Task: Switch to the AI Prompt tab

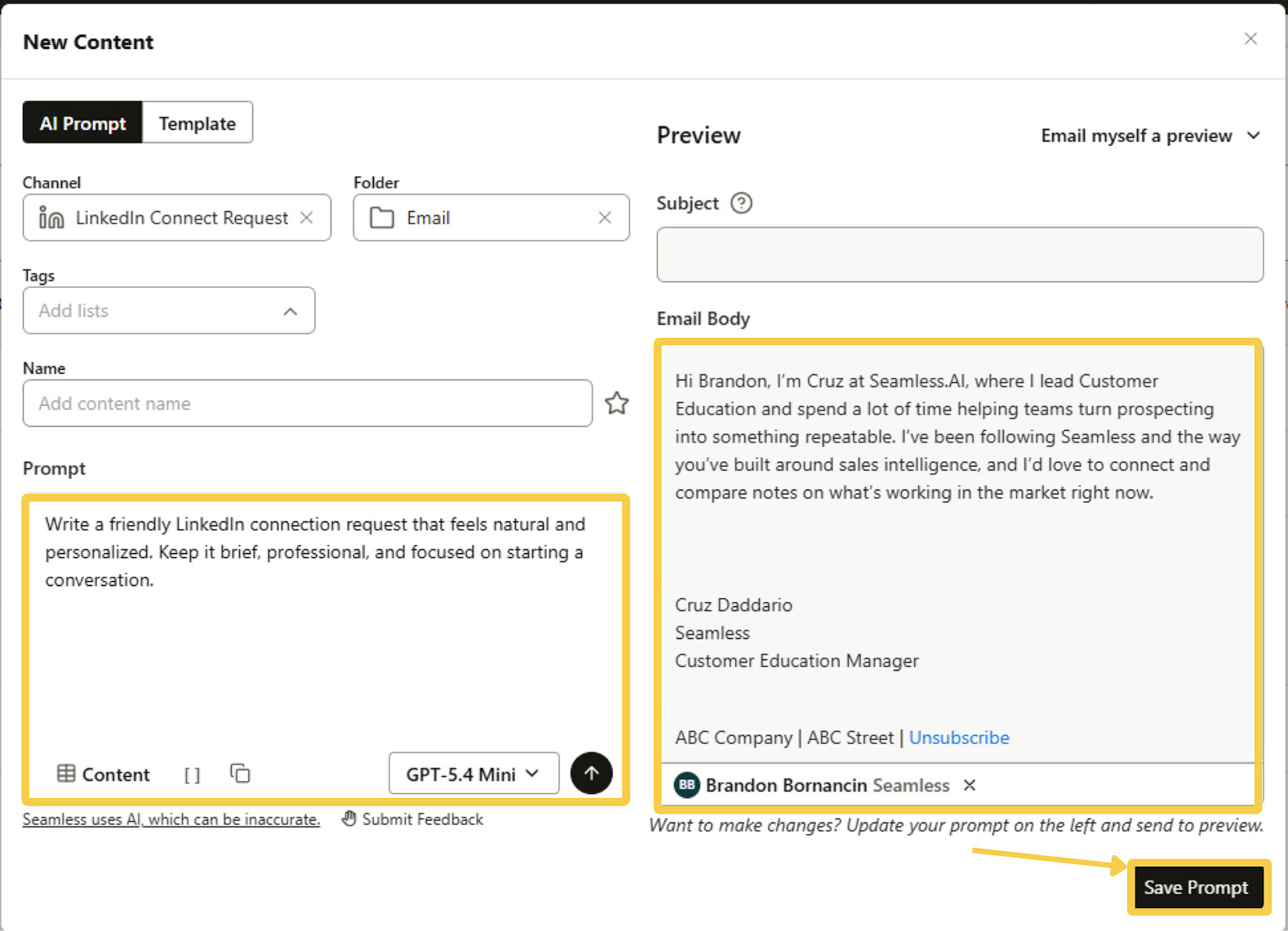Action: tap(82, 122)
